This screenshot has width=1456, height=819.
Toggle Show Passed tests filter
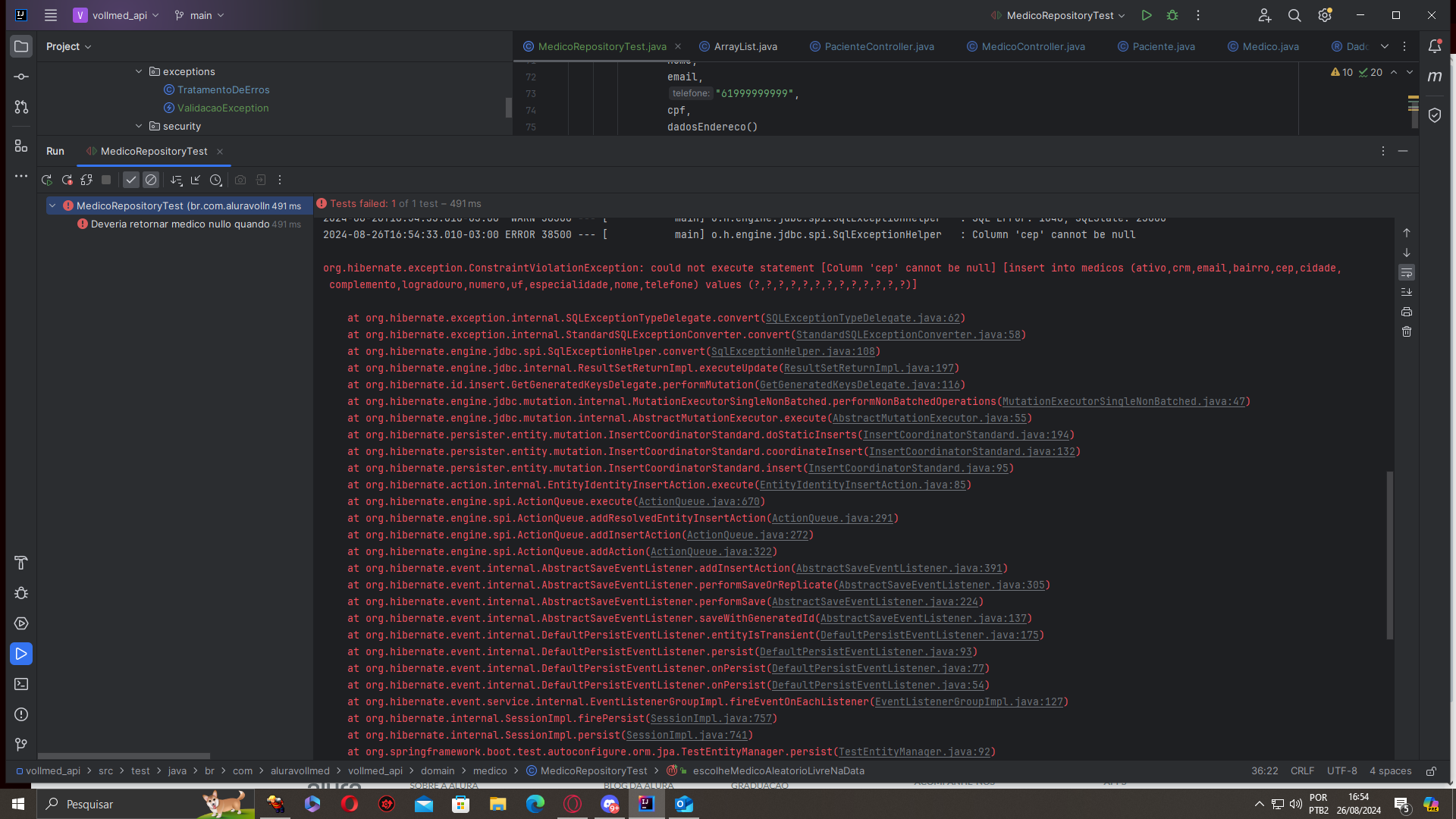131,180
